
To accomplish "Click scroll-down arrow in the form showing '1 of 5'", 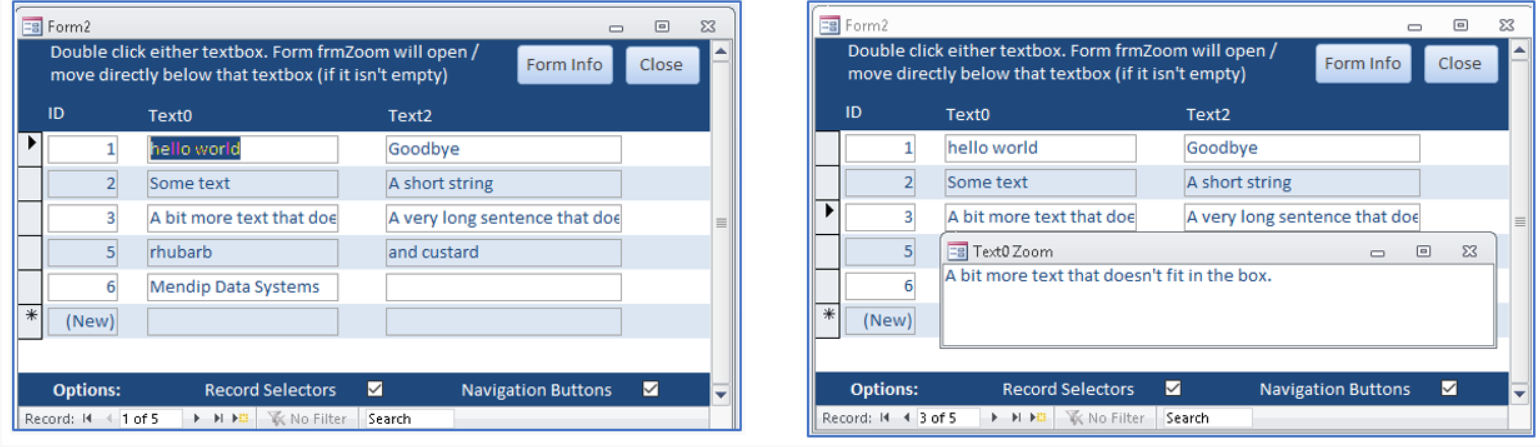I will coord(721,396).
